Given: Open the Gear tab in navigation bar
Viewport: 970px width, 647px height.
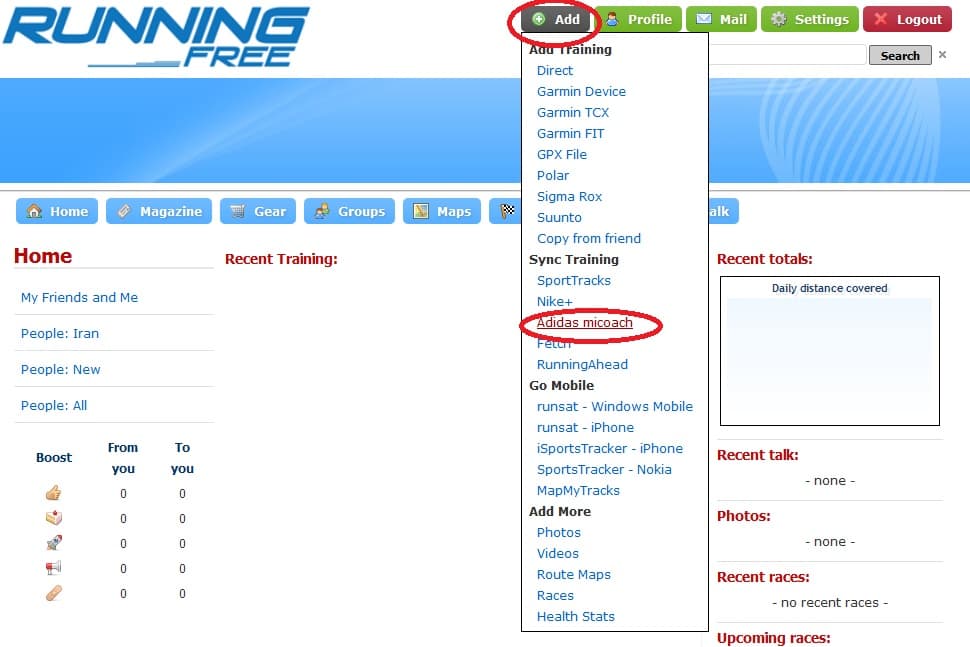Looking at the screenshot, I should (x=258, y=211).
